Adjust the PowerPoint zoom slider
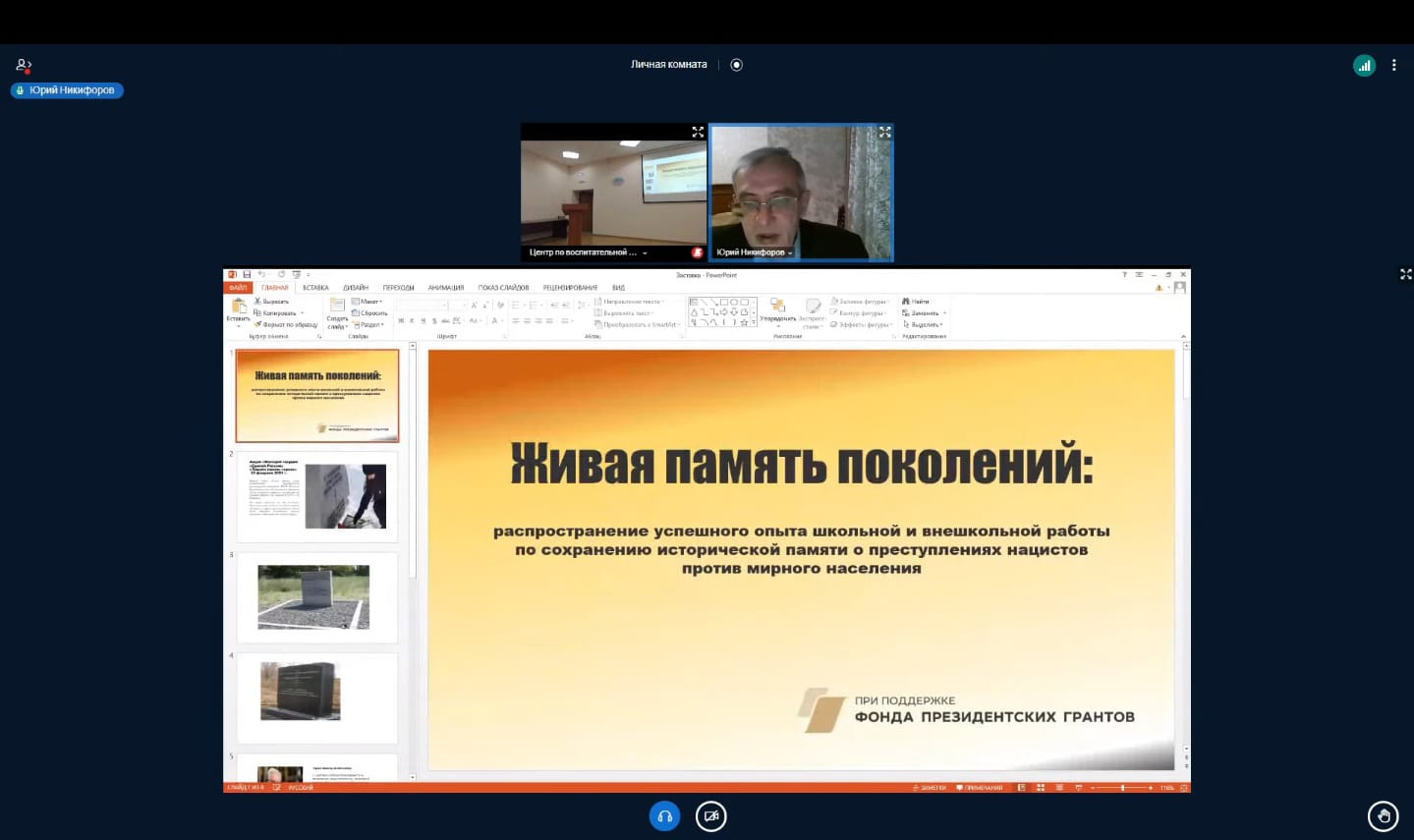 click(1123, 788)
